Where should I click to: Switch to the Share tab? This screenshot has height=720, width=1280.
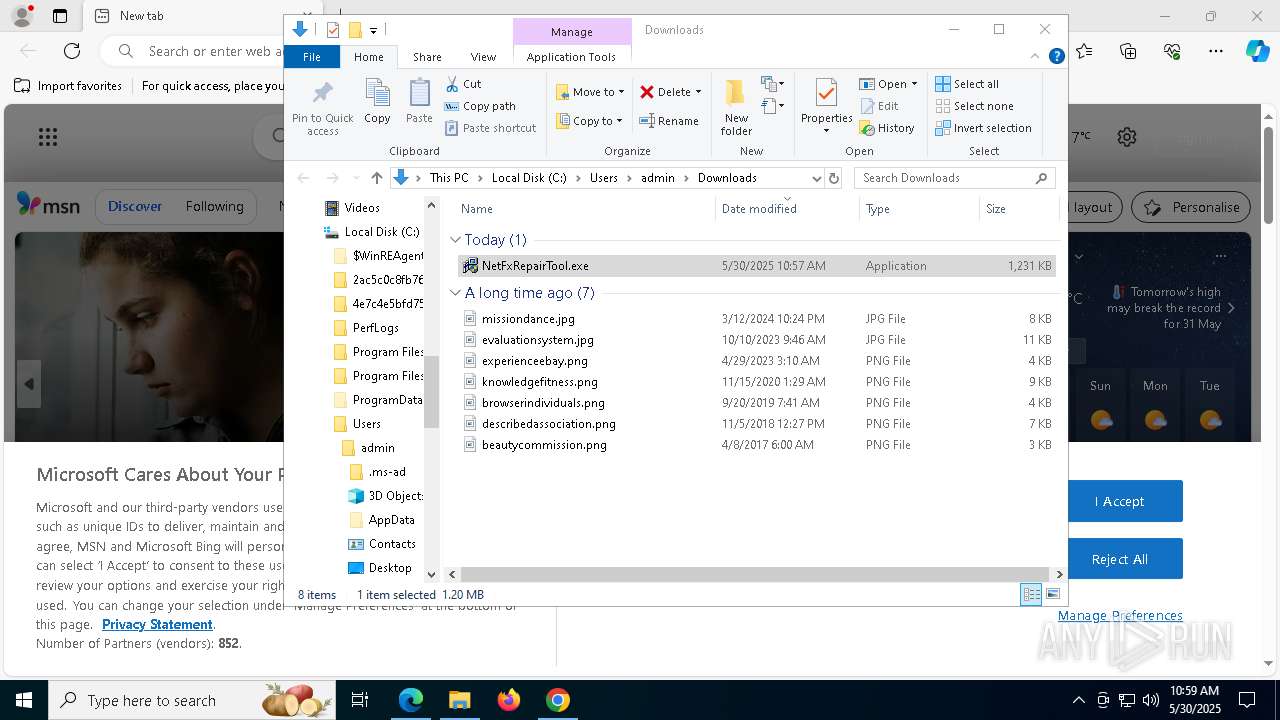tap(427, 57)
